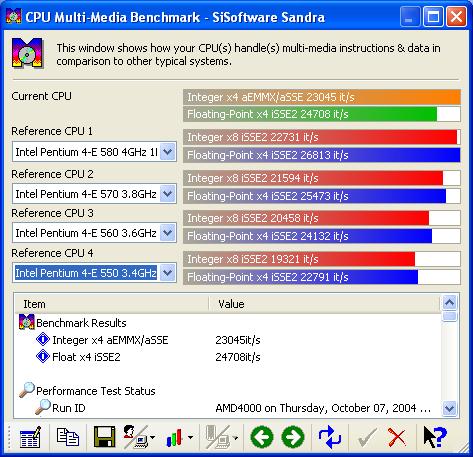Cancel with the red X icon

397,437
